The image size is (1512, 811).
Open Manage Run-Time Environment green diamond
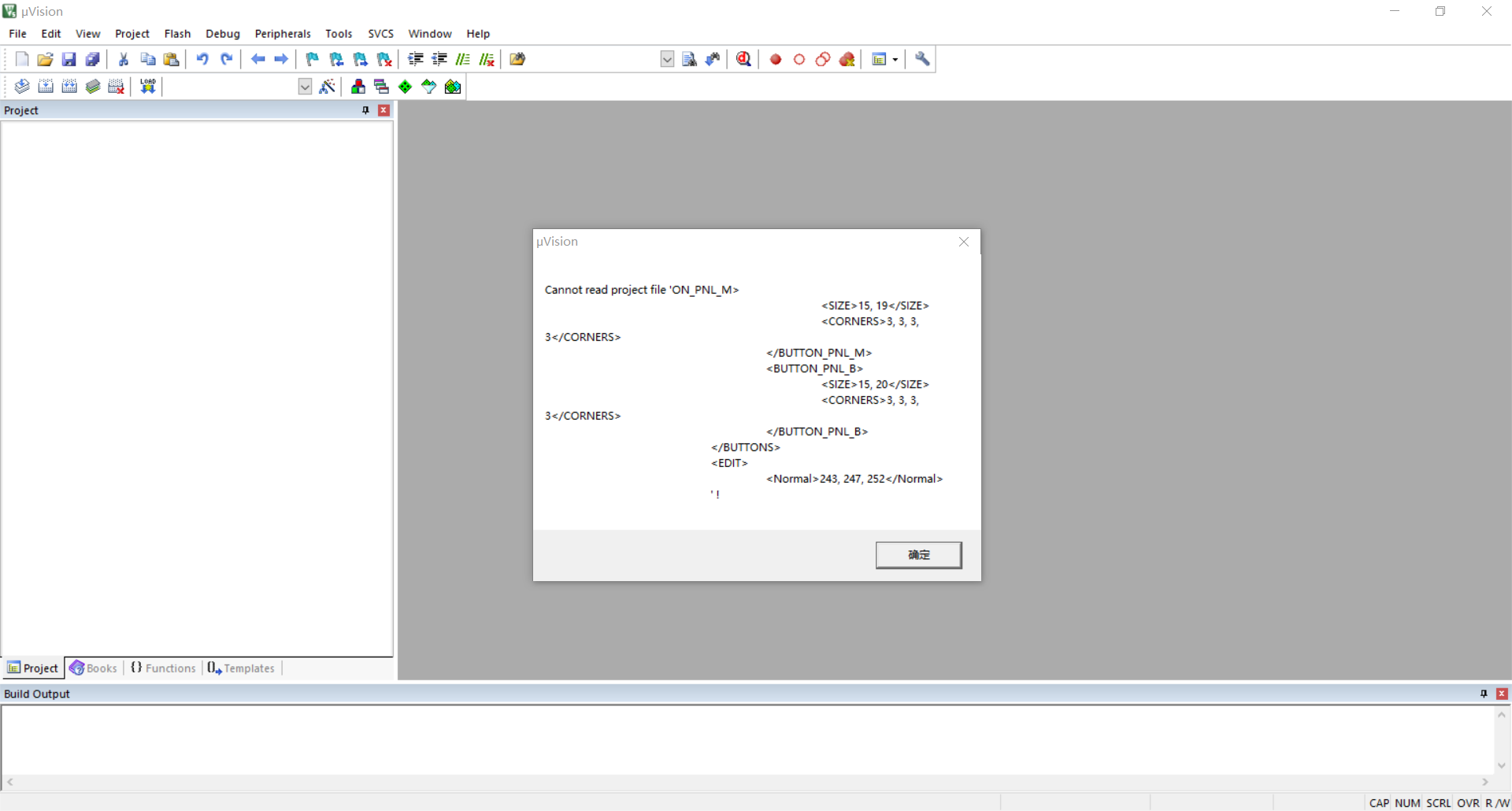406,87
